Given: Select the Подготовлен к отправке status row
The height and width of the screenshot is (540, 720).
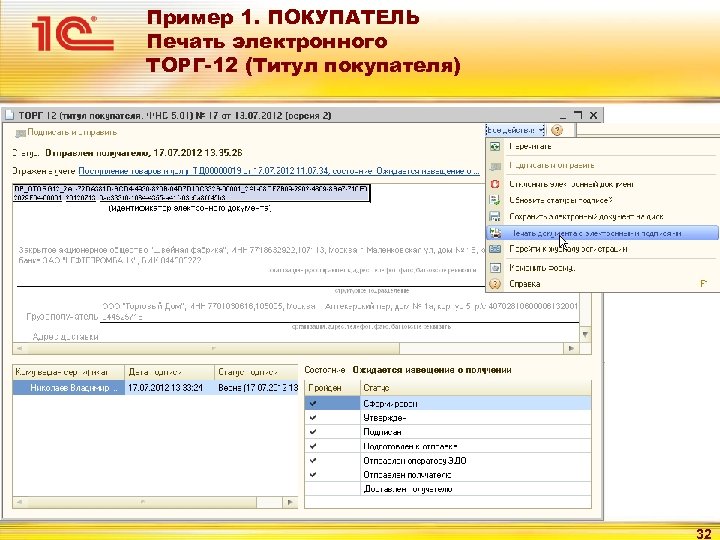Looking at the screenshot, I should coord(448,446).
